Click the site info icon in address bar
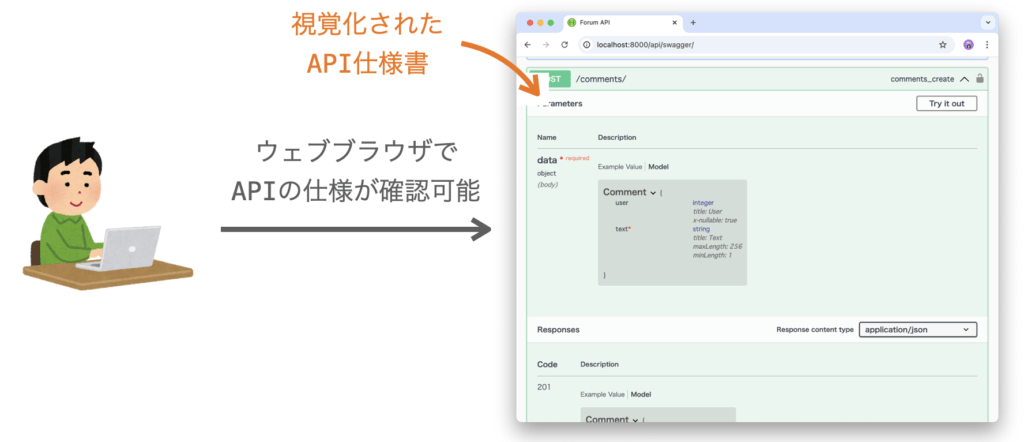Image resolution: width=1024 pixels, height=442 pixels. [x=586, y=45]
